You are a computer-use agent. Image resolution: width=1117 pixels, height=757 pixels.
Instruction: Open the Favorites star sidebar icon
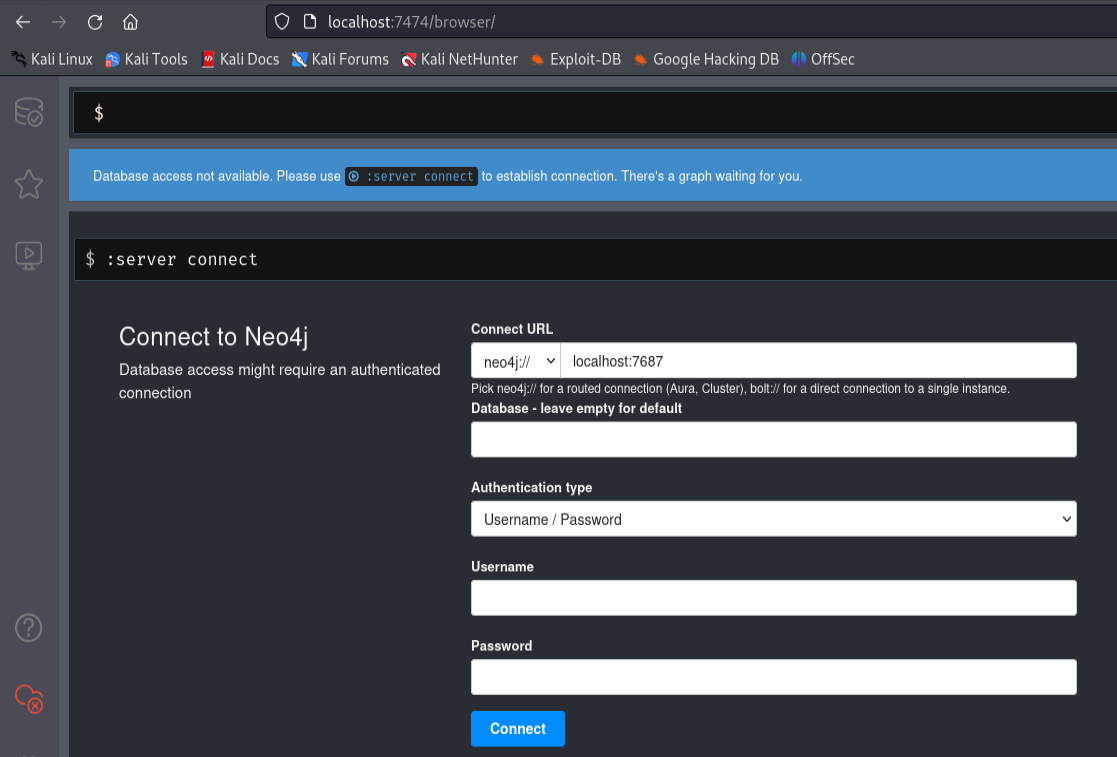pyautogui.click(x=29, y=184)
